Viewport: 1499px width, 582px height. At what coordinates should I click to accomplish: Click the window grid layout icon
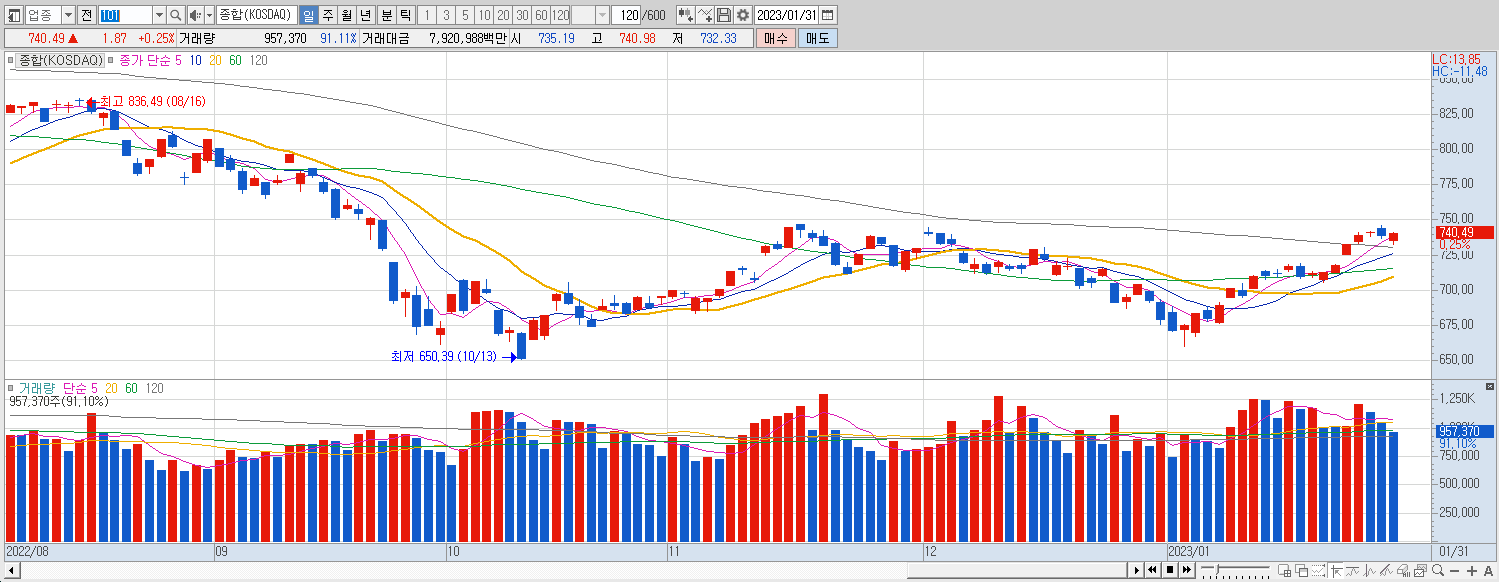tap(1285, 571)
